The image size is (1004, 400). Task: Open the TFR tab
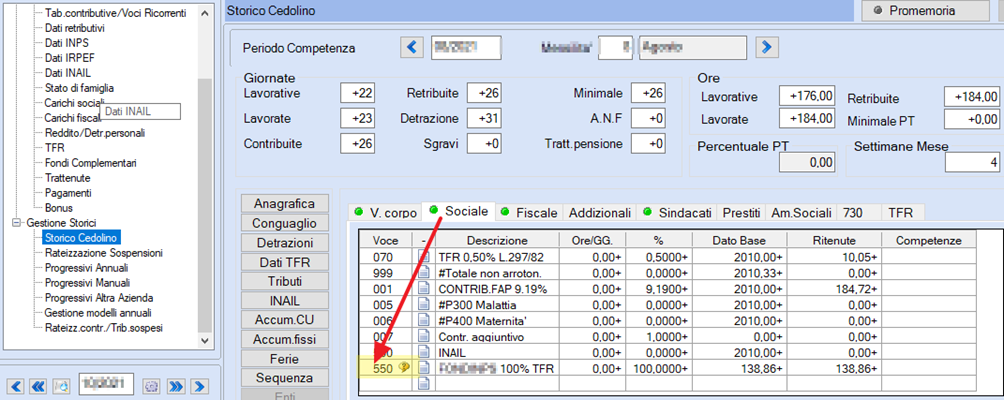click(x=900, y=212)
